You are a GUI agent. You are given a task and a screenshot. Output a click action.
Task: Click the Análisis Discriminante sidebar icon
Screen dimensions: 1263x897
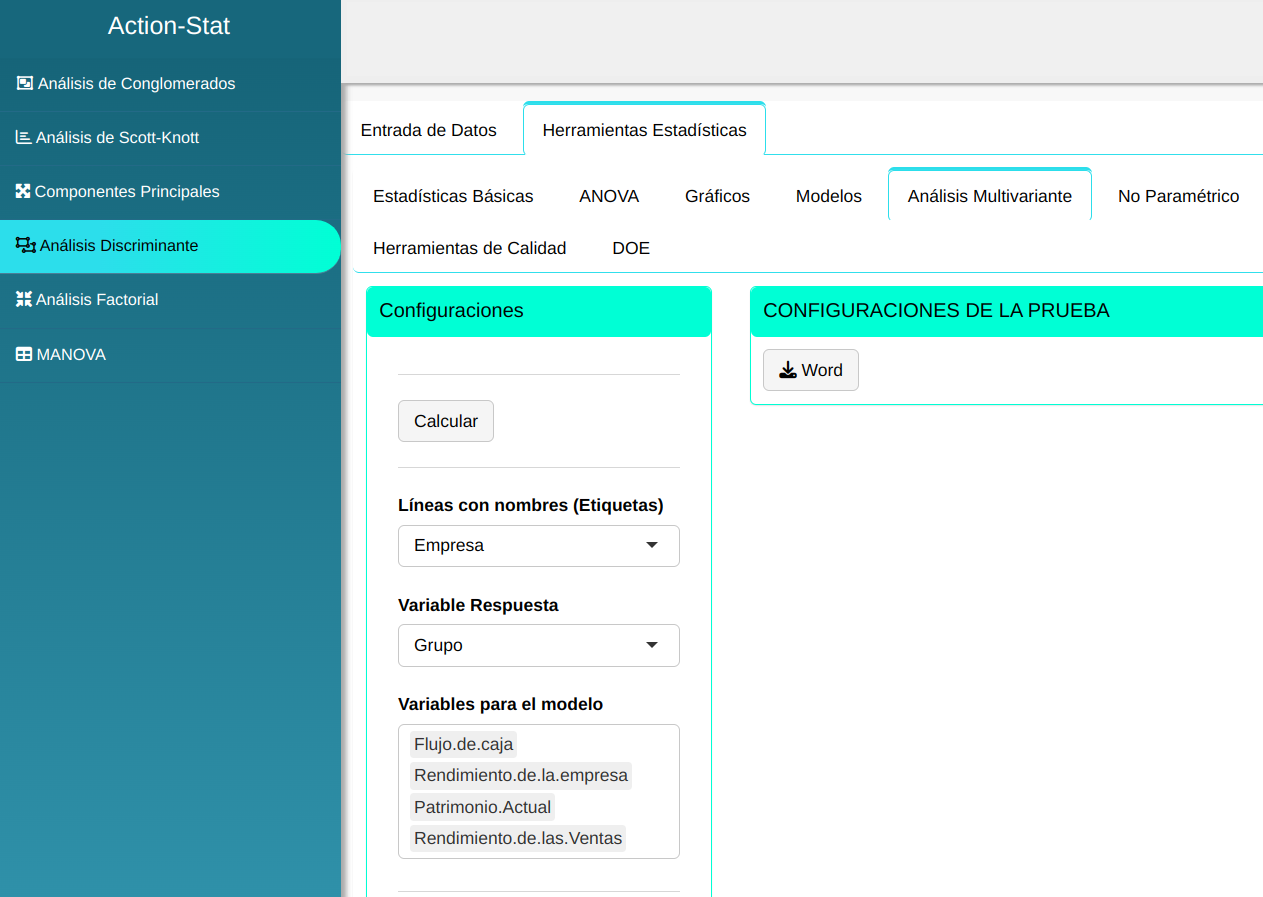25,245
